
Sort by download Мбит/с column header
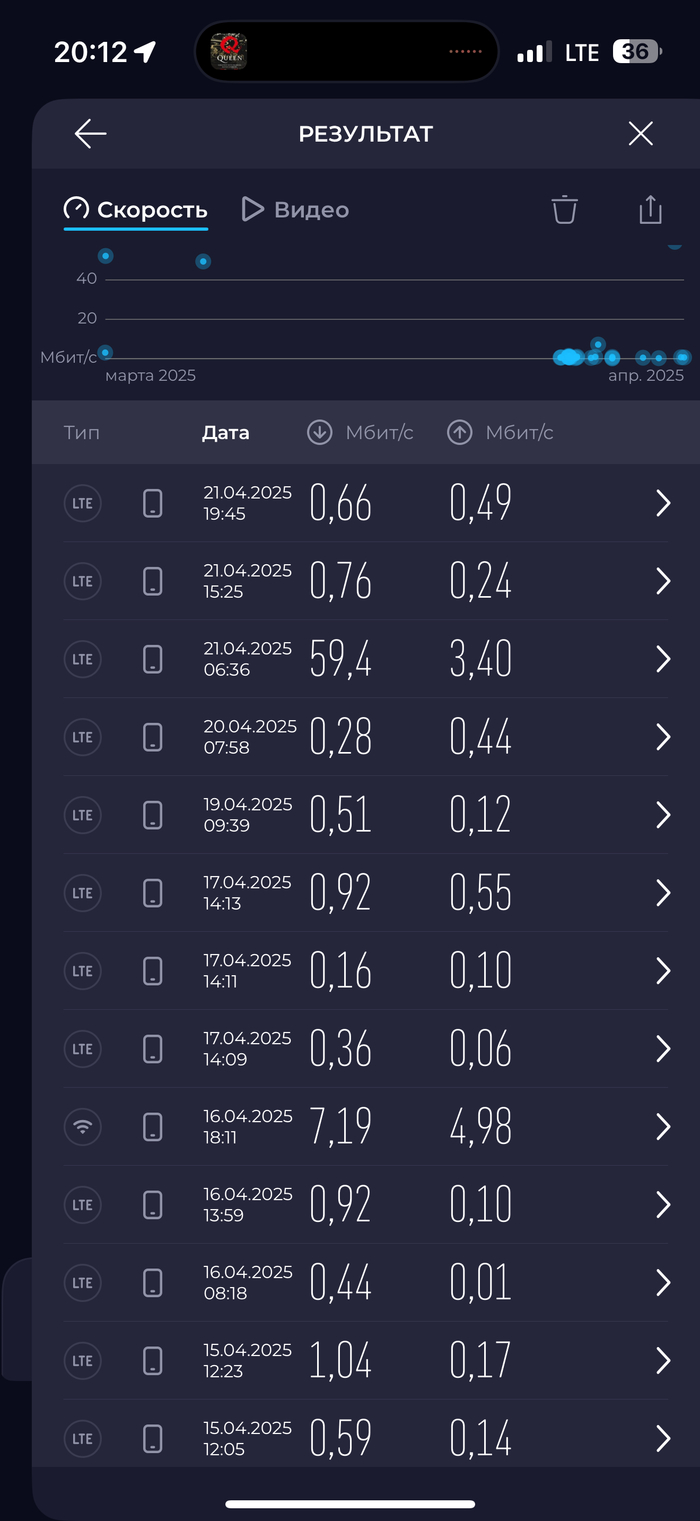point(360,433)
